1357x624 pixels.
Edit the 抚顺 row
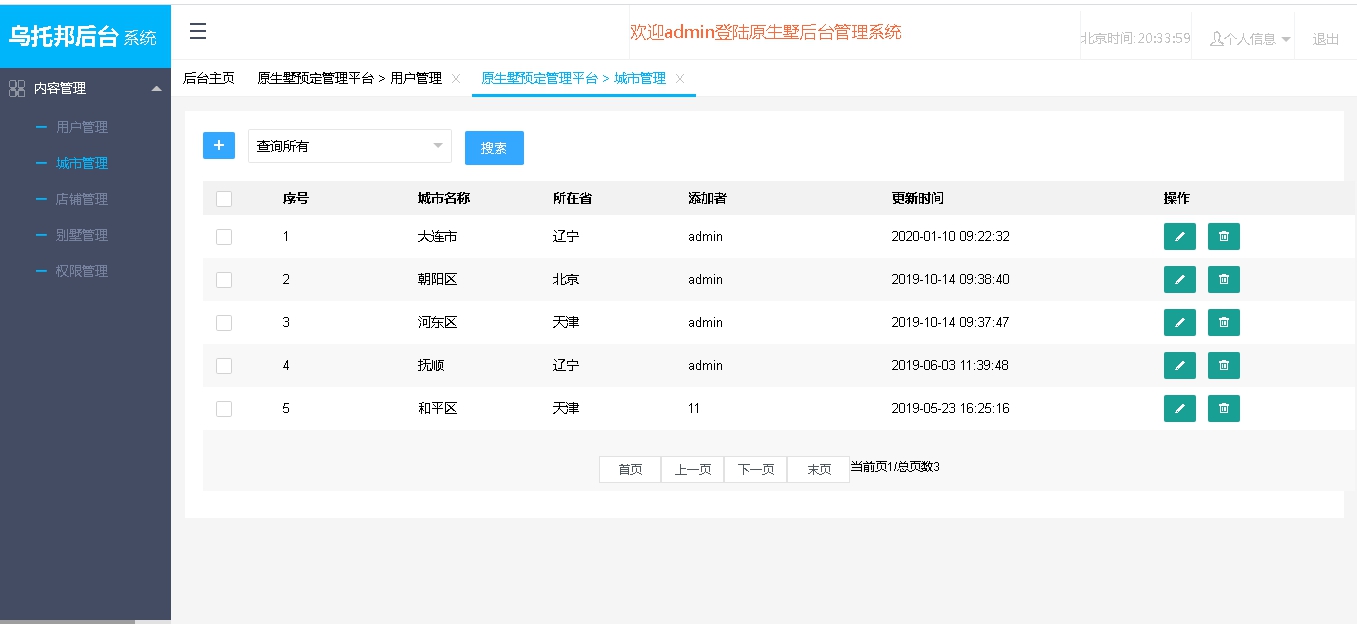pos(1180,365)
